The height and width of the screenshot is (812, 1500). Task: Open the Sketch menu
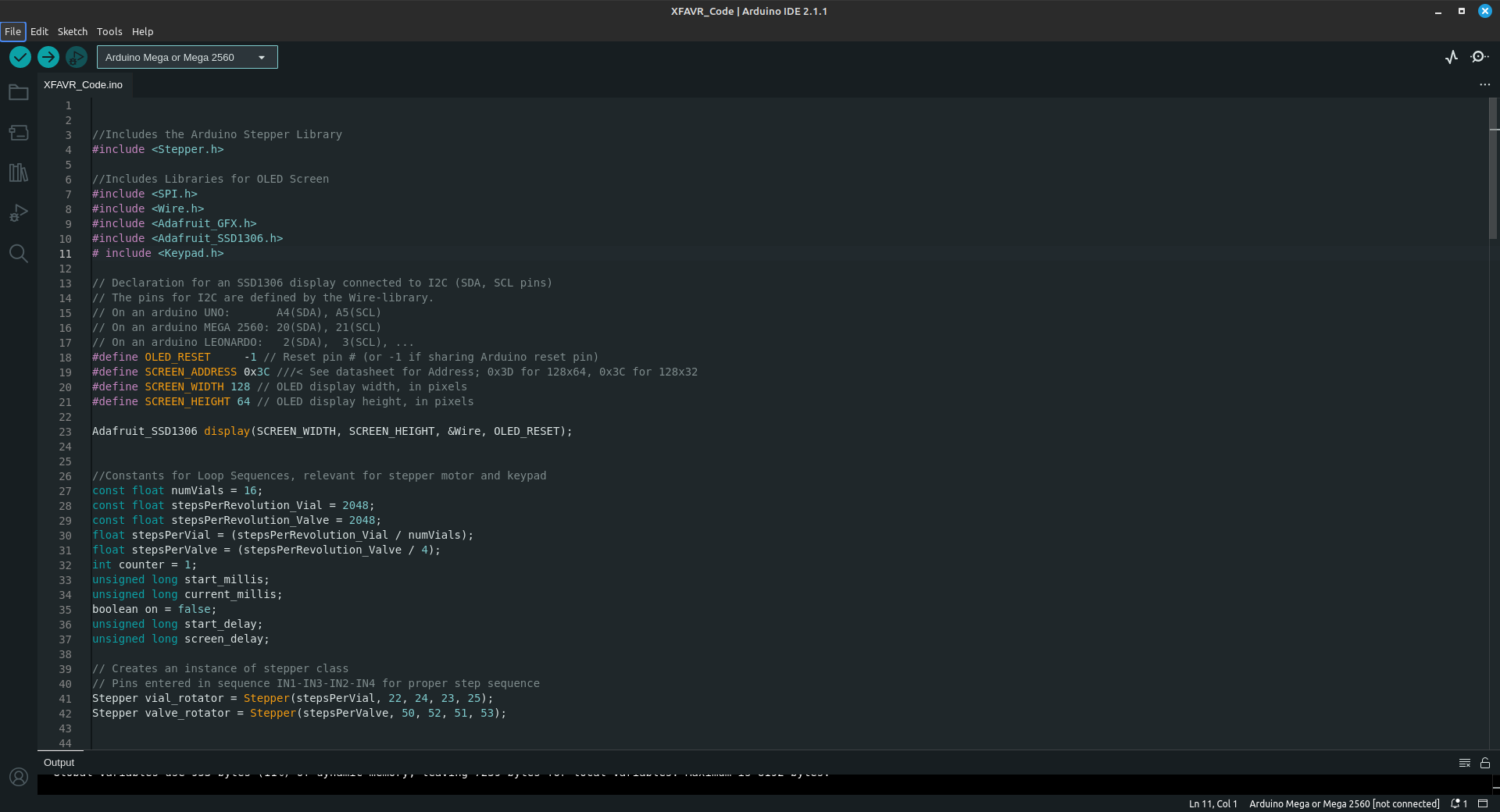click(73, 31)
